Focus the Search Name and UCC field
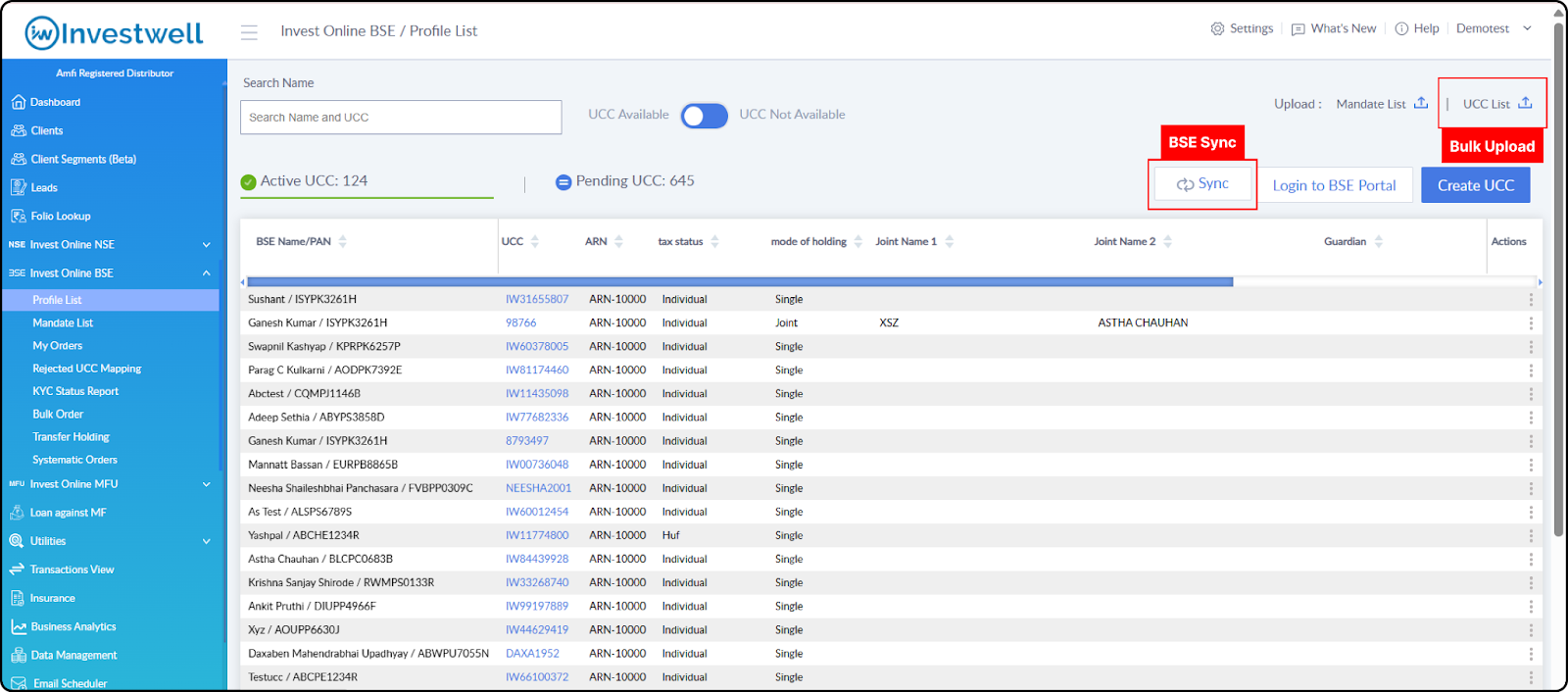The height and width of the screenshot is (692, 1568). coord(401,118)
